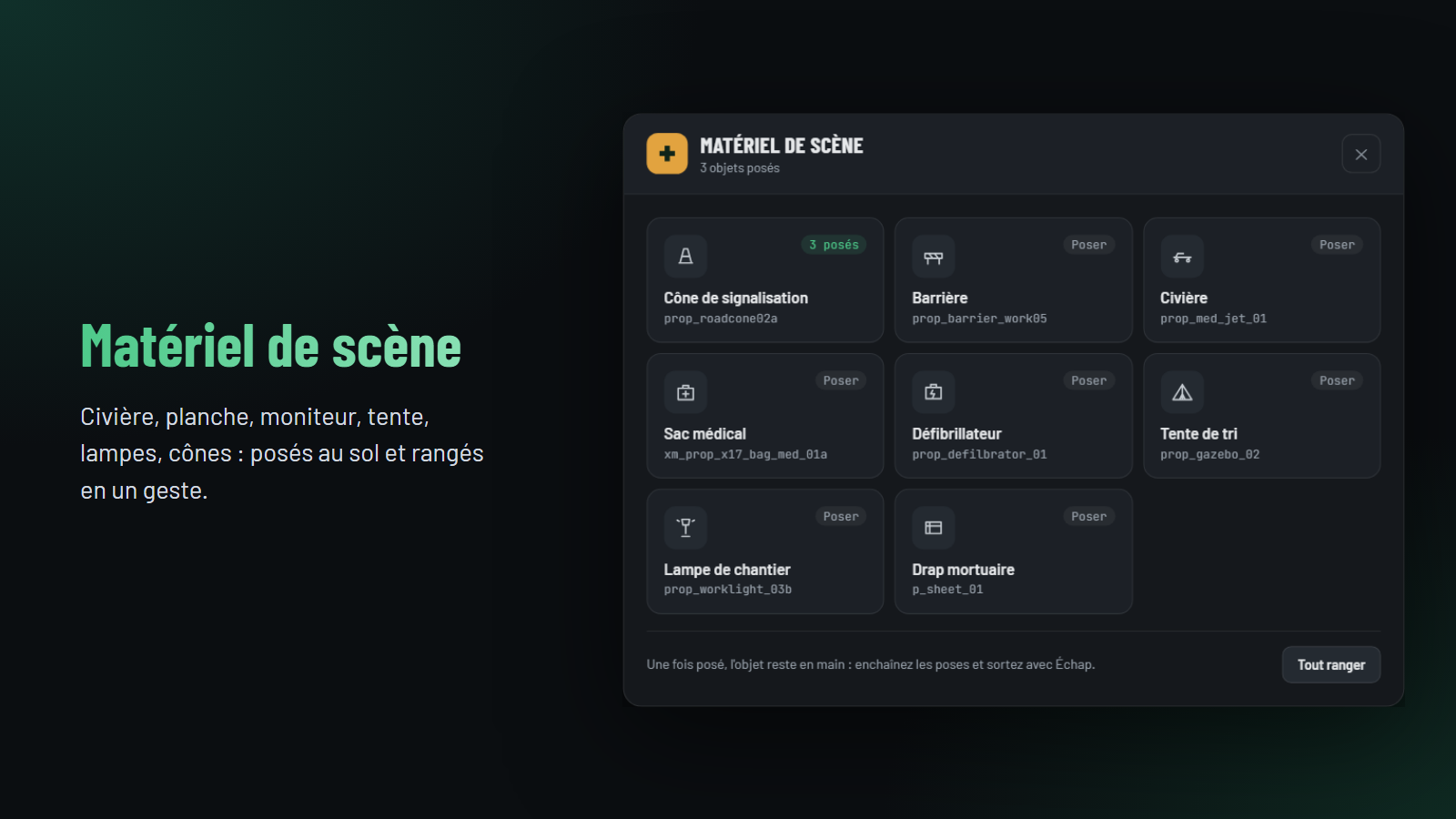Screen dimensions: 1456x819
Task: Click the work lamp icon
Action: point(685,528)
